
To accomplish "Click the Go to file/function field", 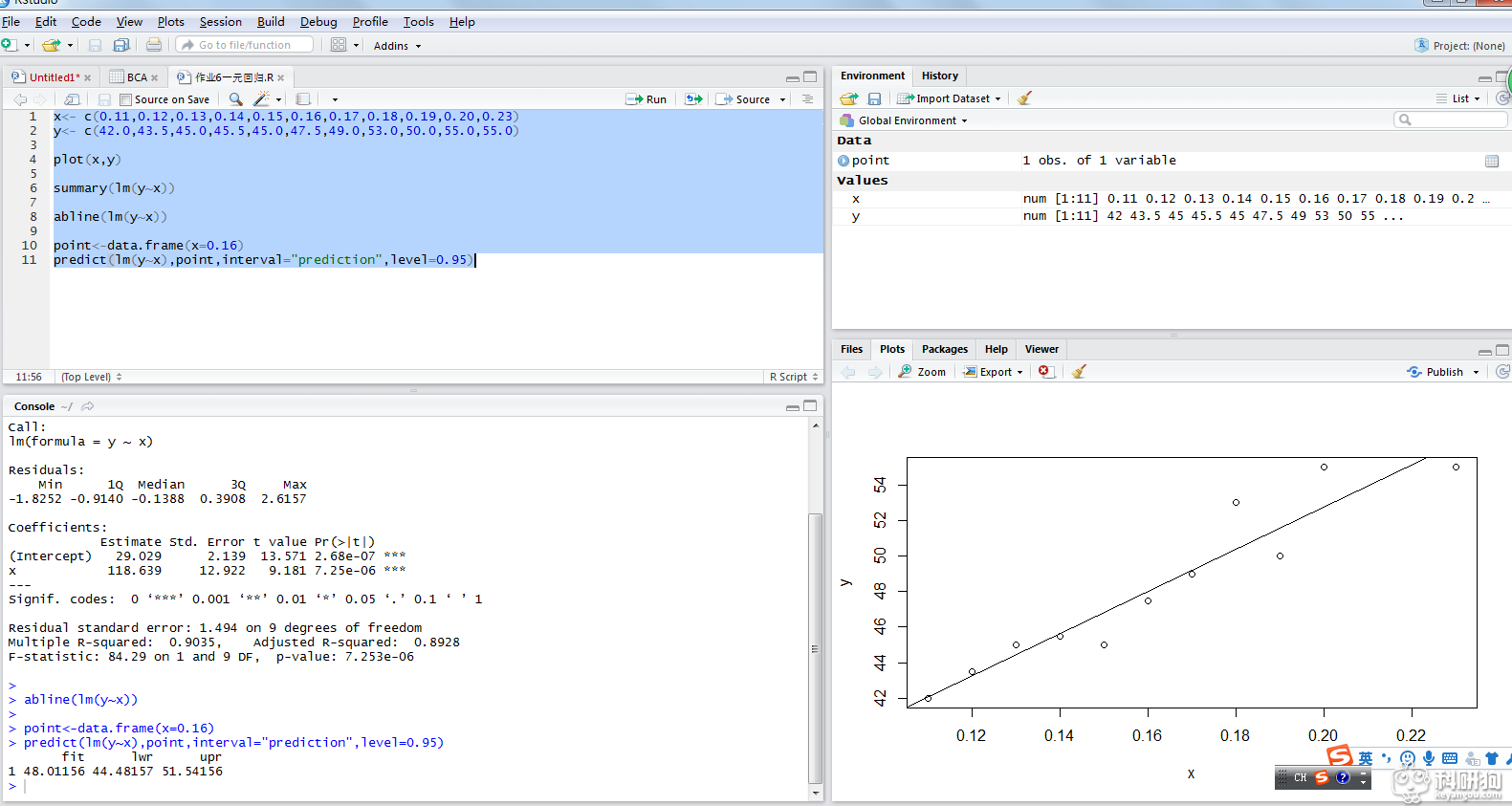I will coord(245,45).
